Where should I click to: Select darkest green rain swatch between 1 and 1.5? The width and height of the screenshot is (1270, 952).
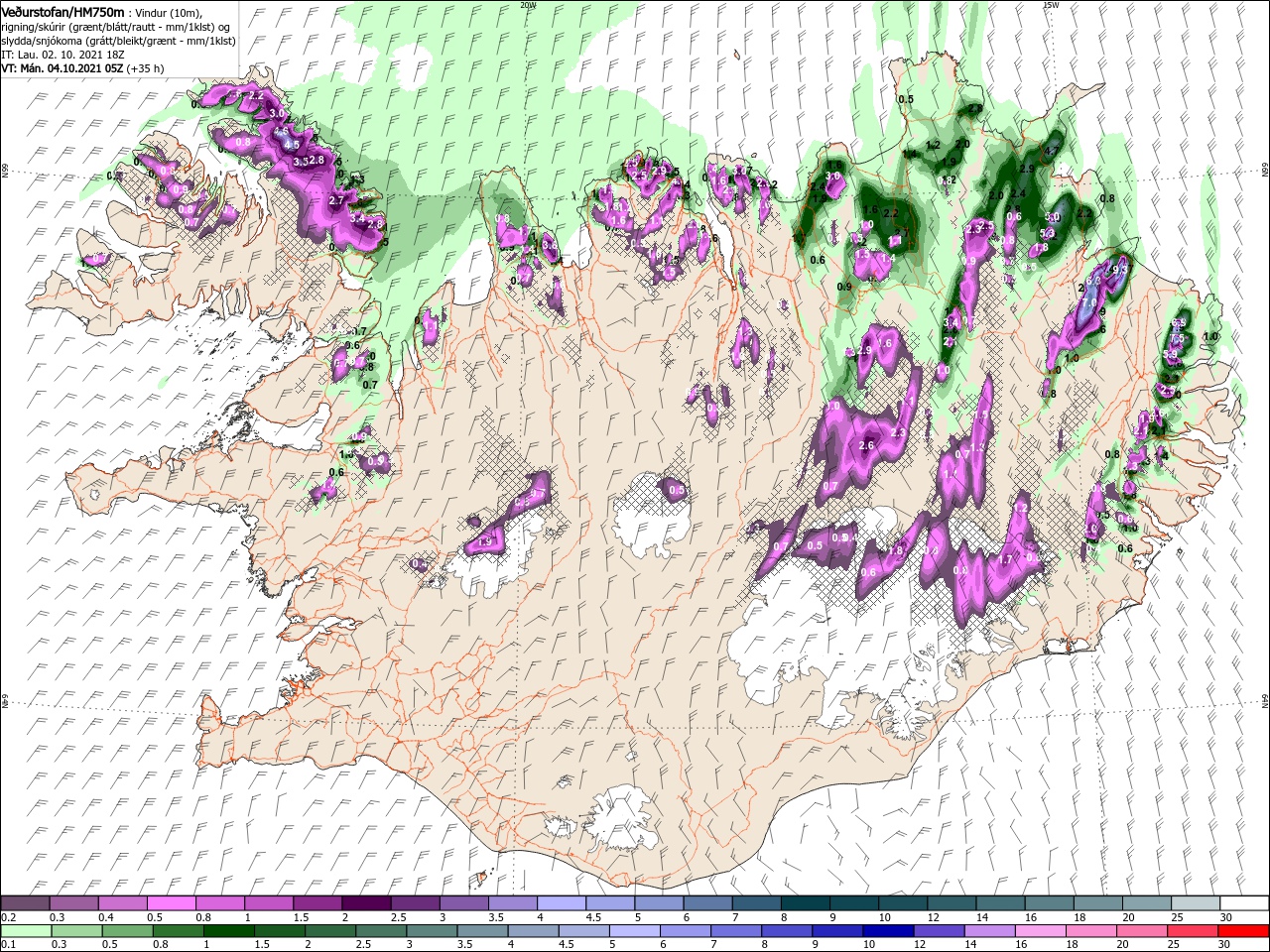coord(229,931)
